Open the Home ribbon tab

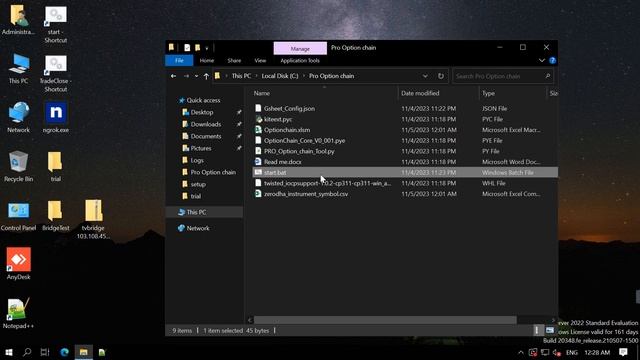[207, 60]
